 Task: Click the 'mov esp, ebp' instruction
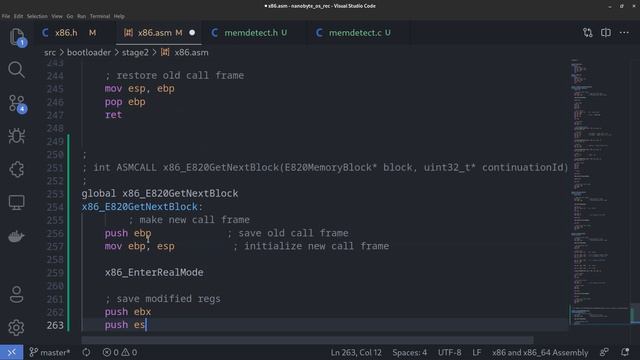coord(139,89)
